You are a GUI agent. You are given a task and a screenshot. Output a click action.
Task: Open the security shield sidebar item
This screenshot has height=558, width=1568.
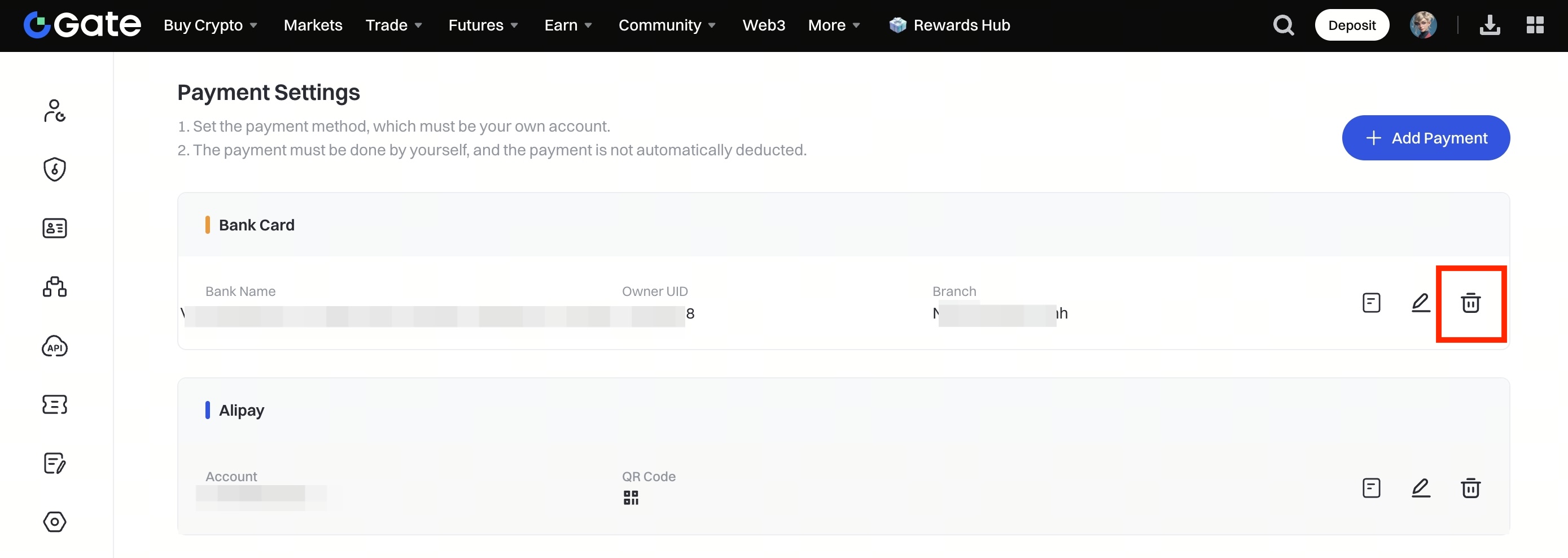pyautogui.click(x=55, y=169)
